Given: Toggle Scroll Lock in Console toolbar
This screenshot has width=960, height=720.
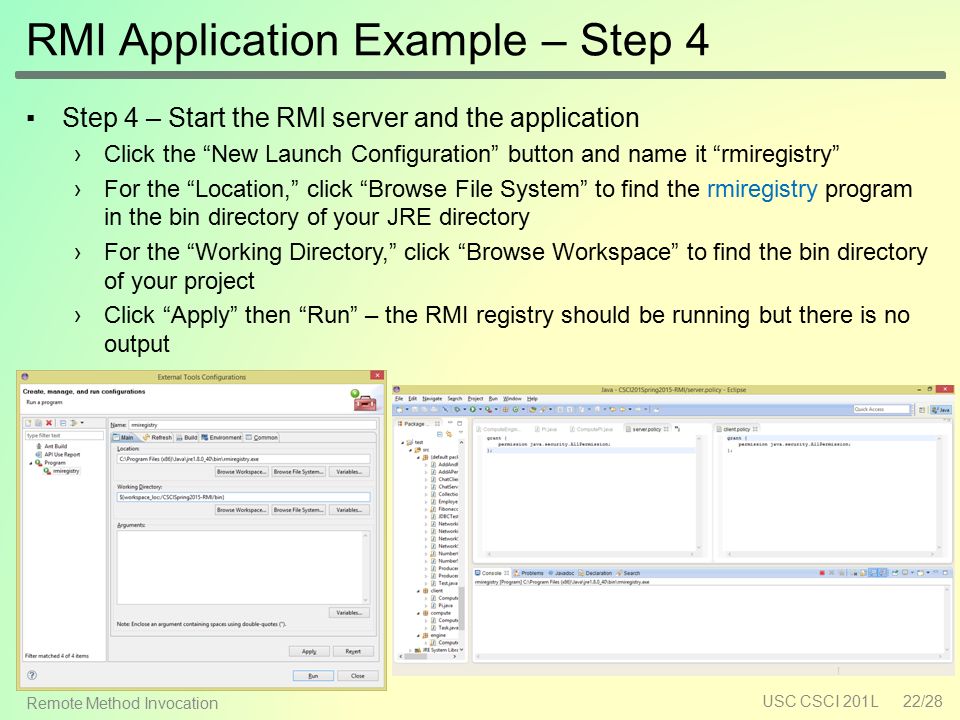Looking at the screenshot, I should point(863,573).
